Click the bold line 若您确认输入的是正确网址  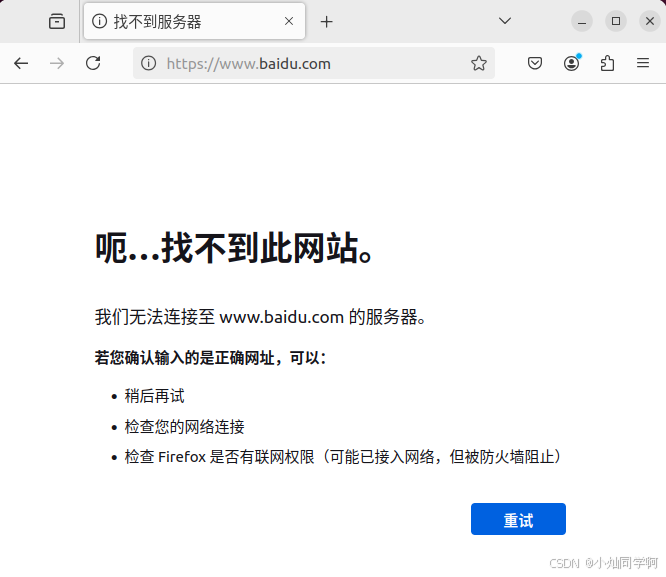210,358
